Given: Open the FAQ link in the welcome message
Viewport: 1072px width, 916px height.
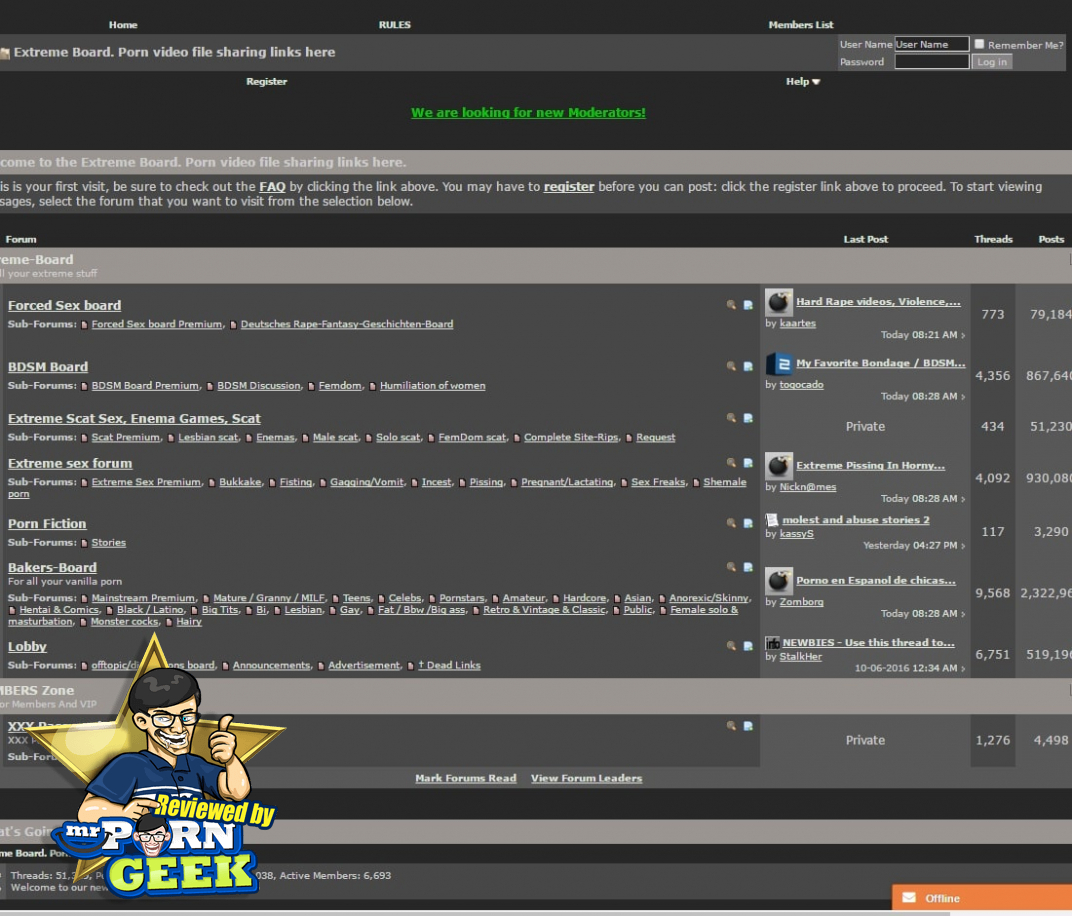Looking at the screenshot, I should click(272, 187).
